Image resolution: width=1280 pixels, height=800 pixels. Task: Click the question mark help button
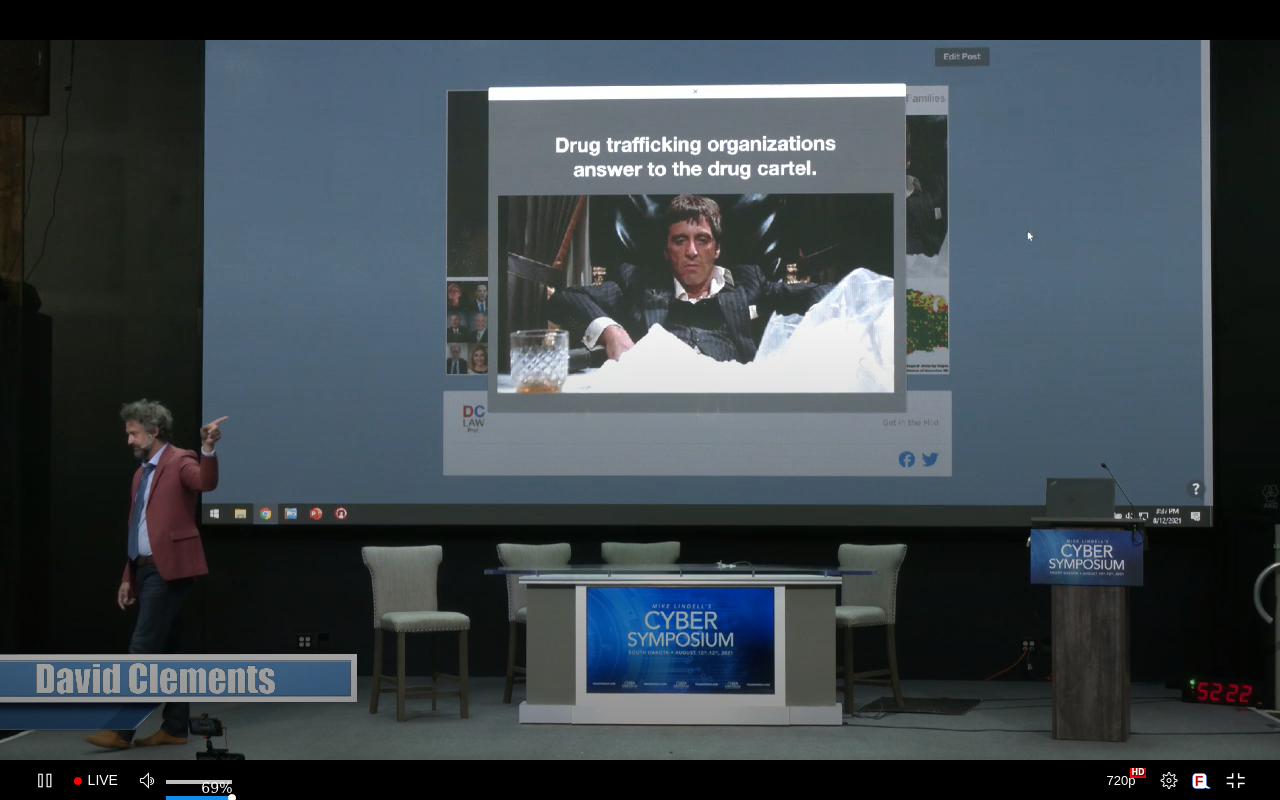click(x=1195, y=489)
